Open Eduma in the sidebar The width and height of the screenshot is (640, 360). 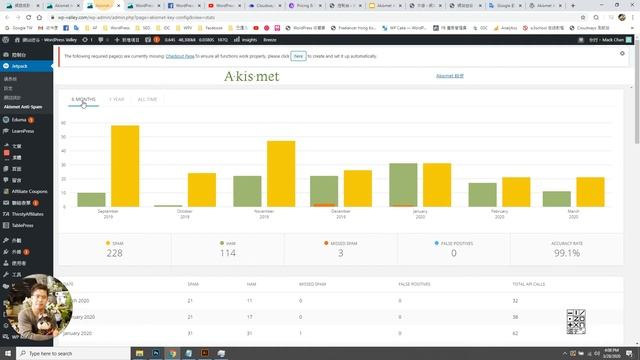19,120
